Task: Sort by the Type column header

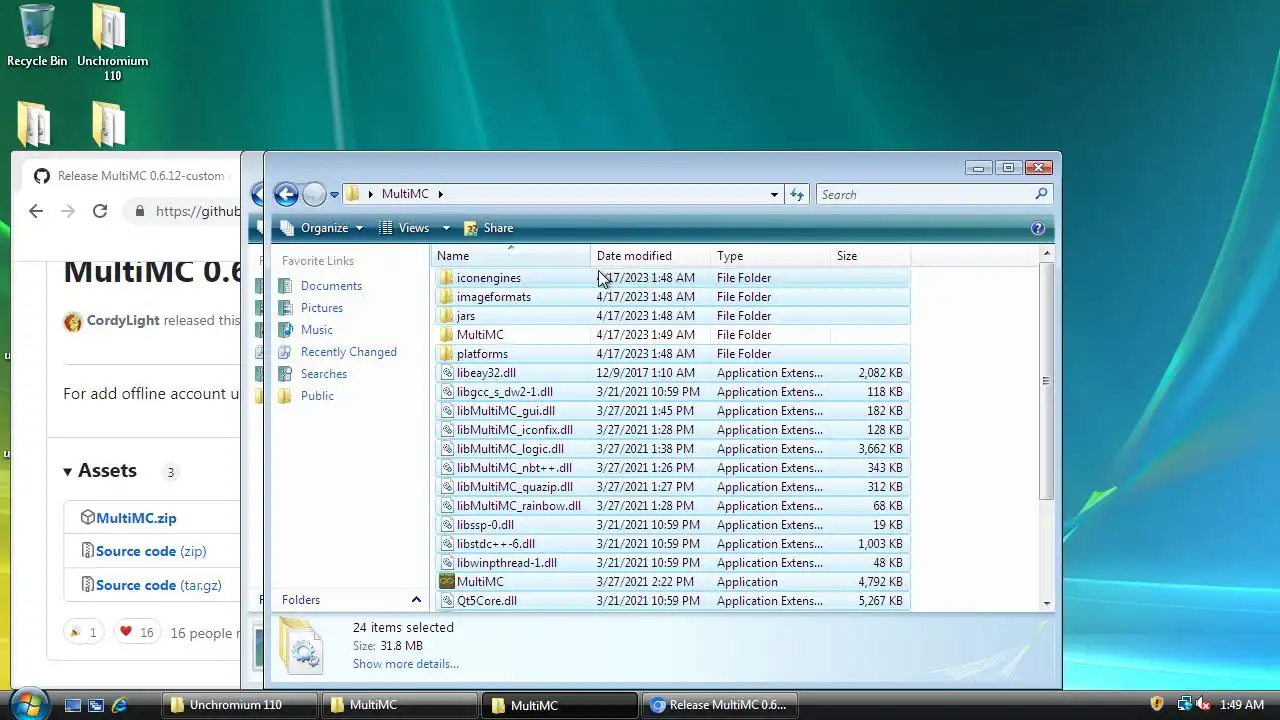Action: (771, 256)
